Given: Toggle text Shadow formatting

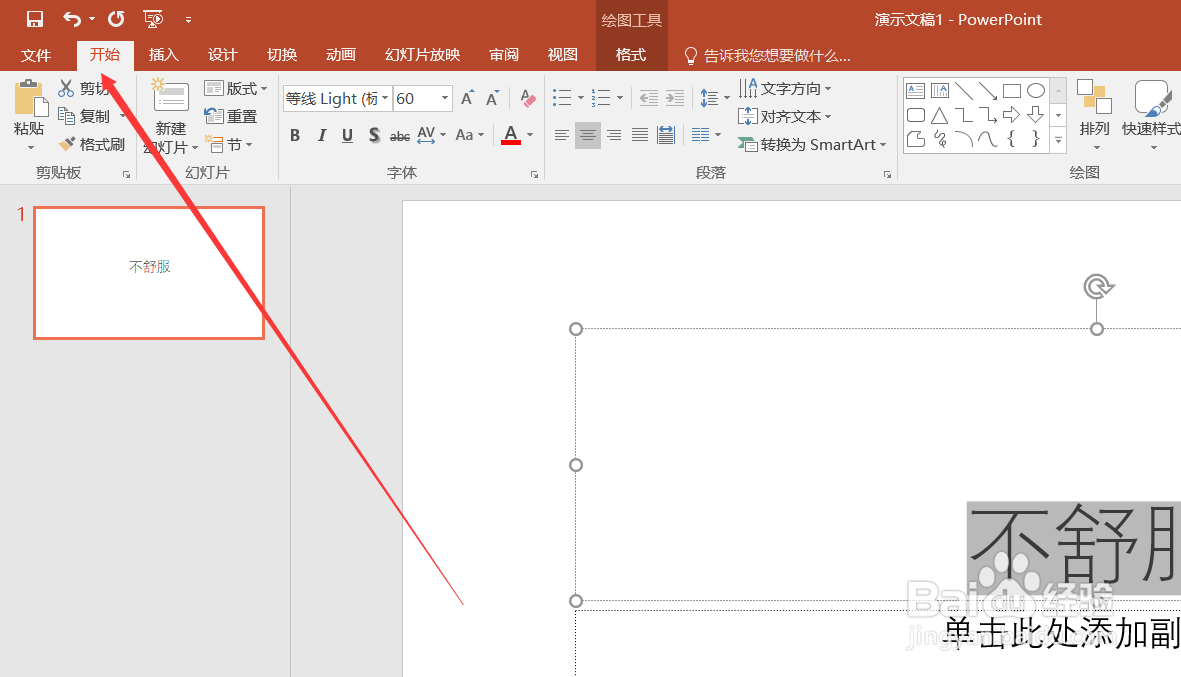Looking at the screenshot, I should pos(374,135).
